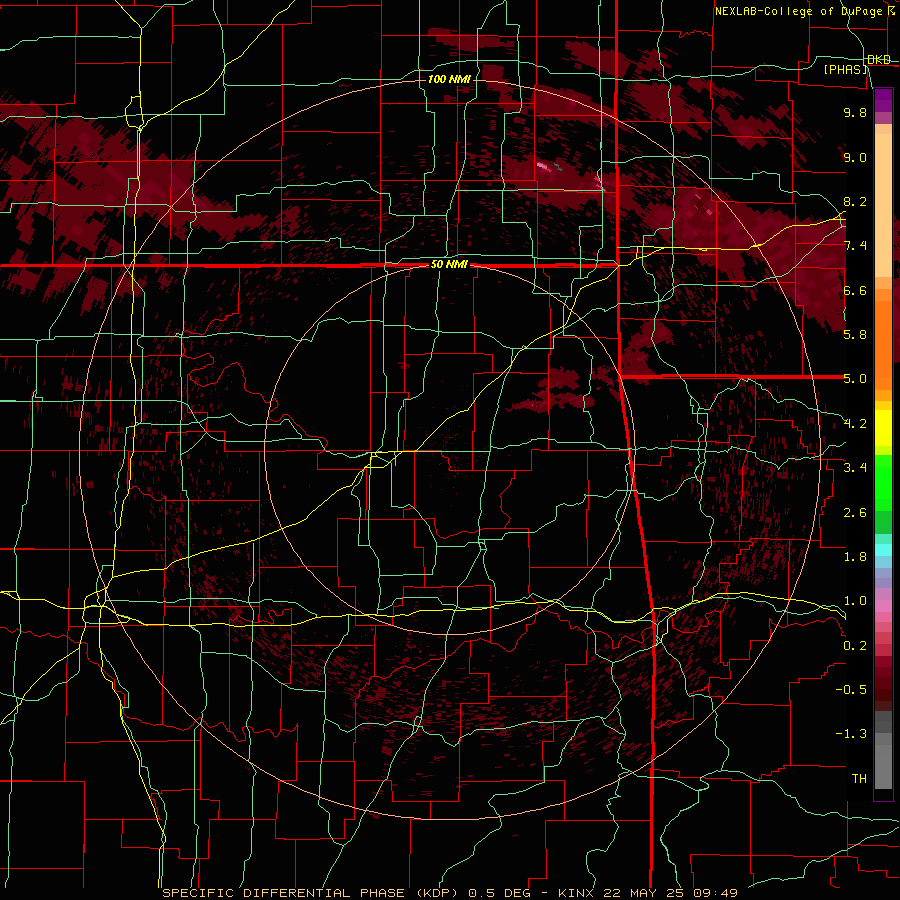Select the 3.4 value on color scale
This screenshot has width=900, height=900.
tap(855, 468)
